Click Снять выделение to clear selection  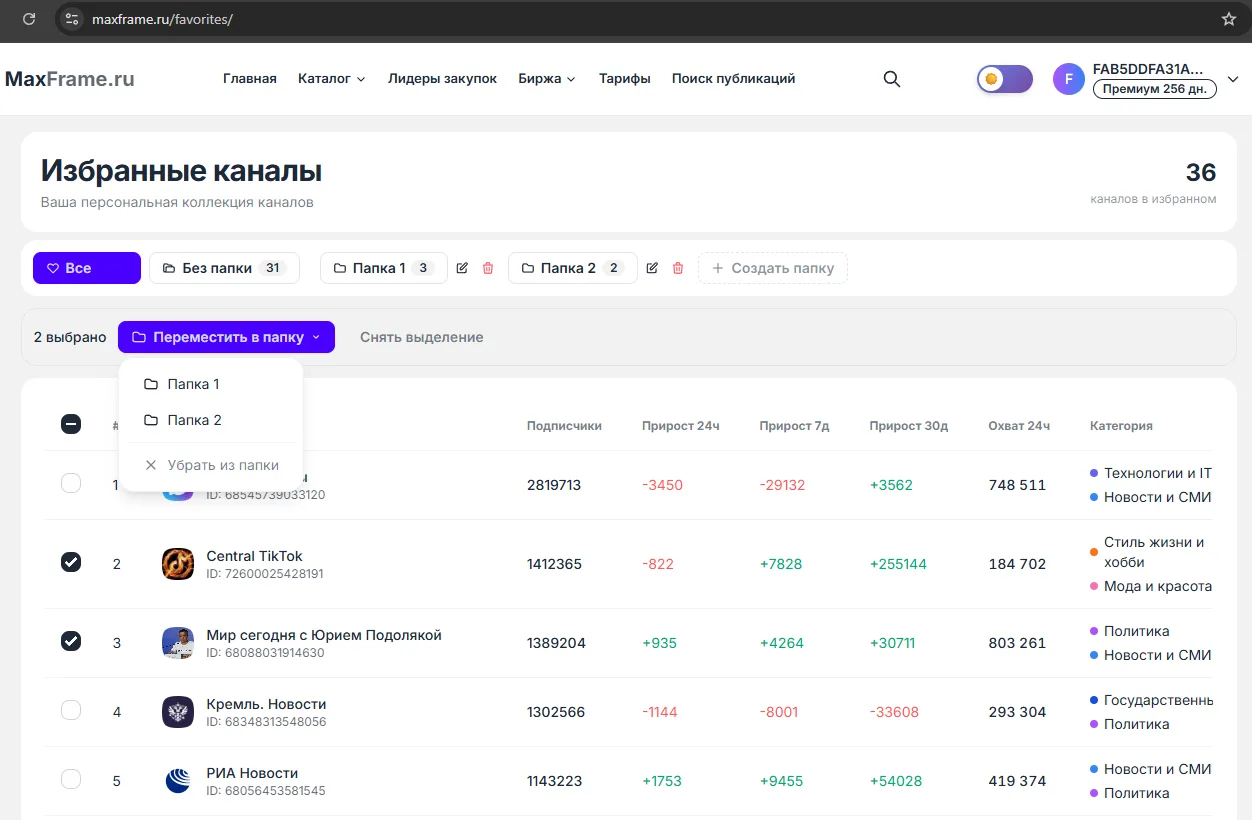(x=422, y=337)
